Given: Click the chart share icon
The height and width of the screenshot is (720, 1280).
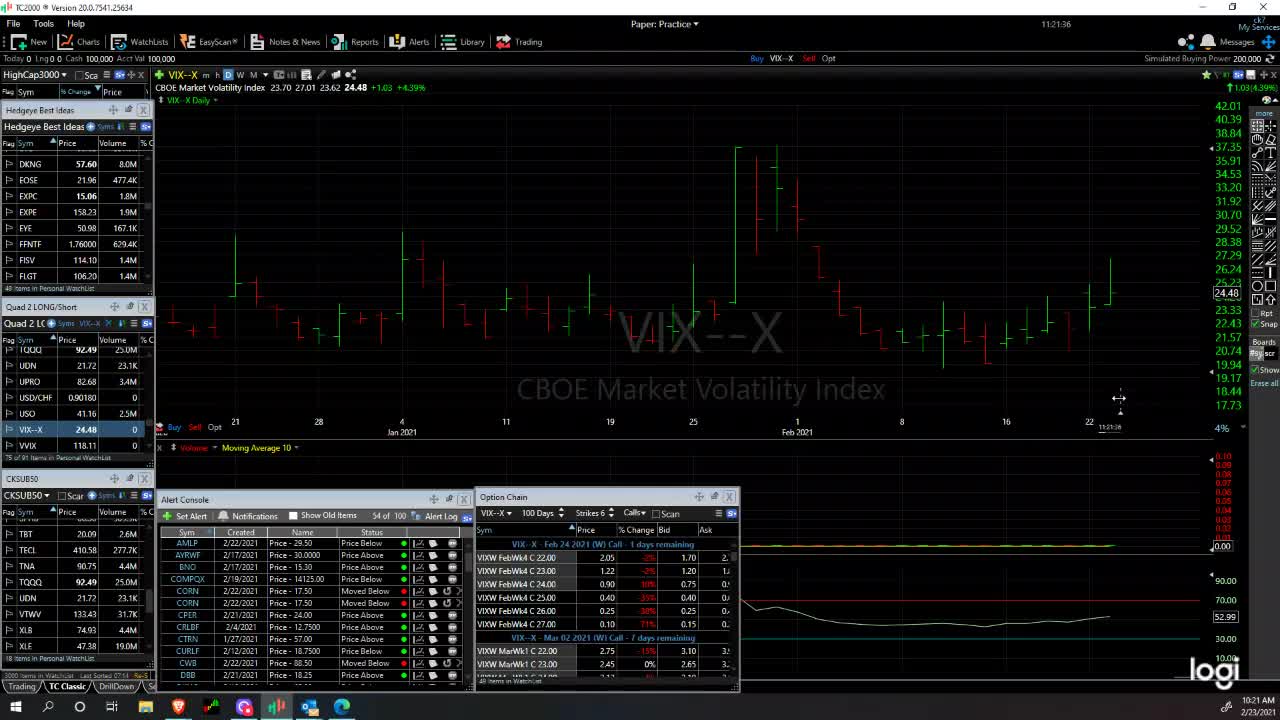Looking at the screenshot, I should coord(351,75).
